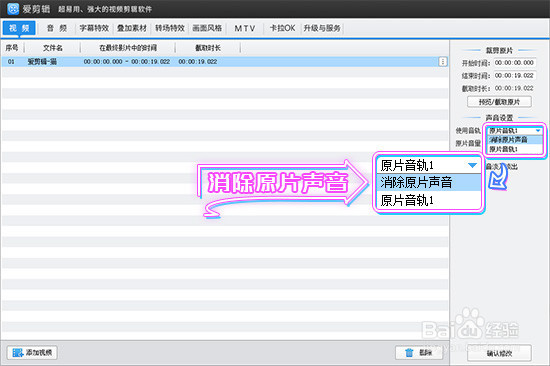Click the 添加视频 button
The height and width of the screenshot is (366, 550).
tap(32, 353)
